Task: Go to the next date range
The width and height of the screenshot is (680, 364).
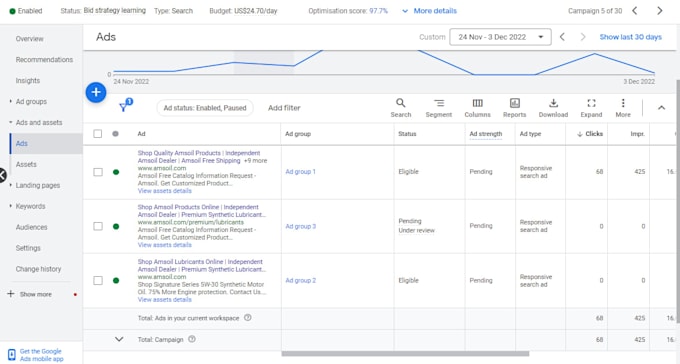Action: coord(583,37)
